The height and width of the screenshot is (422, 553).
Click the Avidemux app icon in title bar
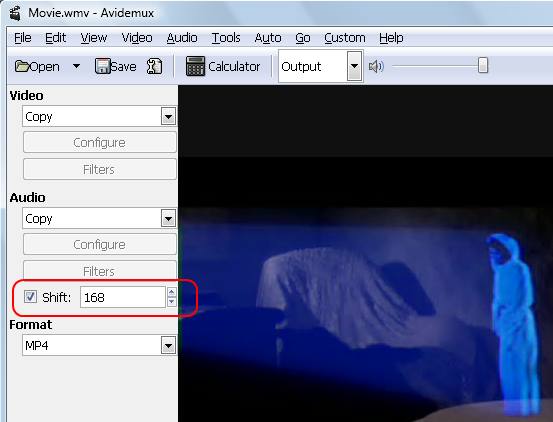[x=15, y=13]
